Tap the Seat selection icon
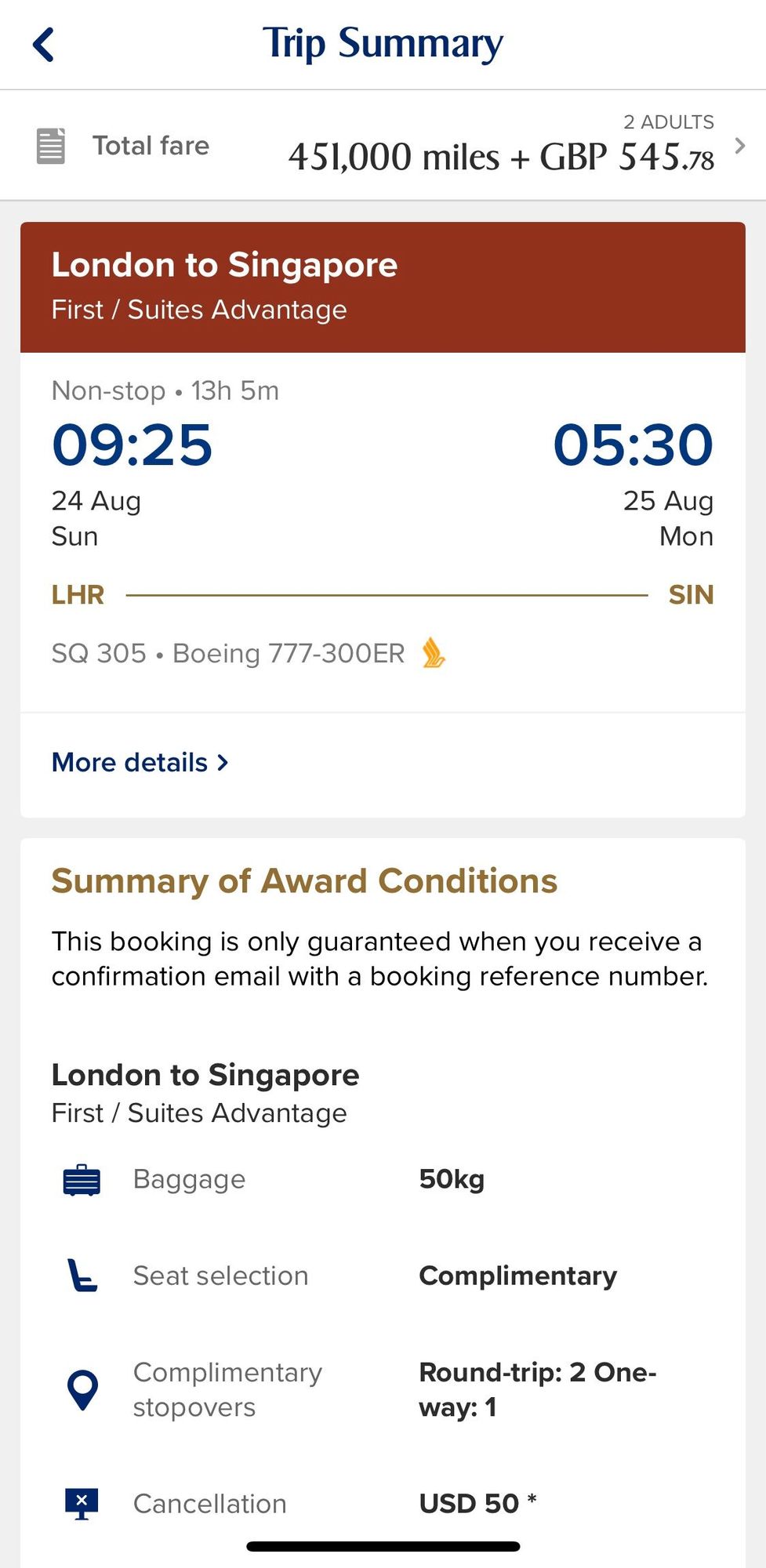This screenshot has height=1568, width=766. point(82,1276)
